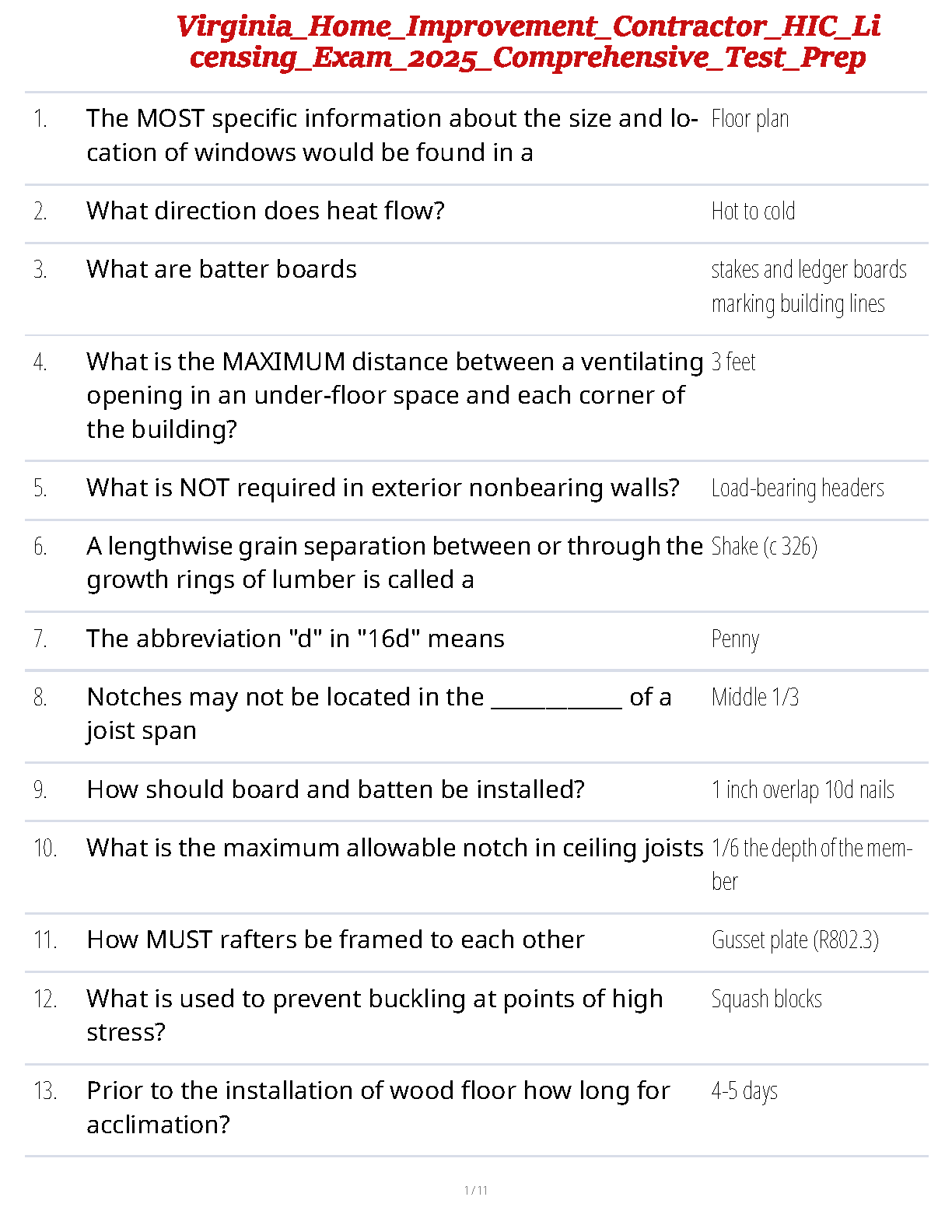Click the 'Gusset plate (R802.3)' answer

795,940
